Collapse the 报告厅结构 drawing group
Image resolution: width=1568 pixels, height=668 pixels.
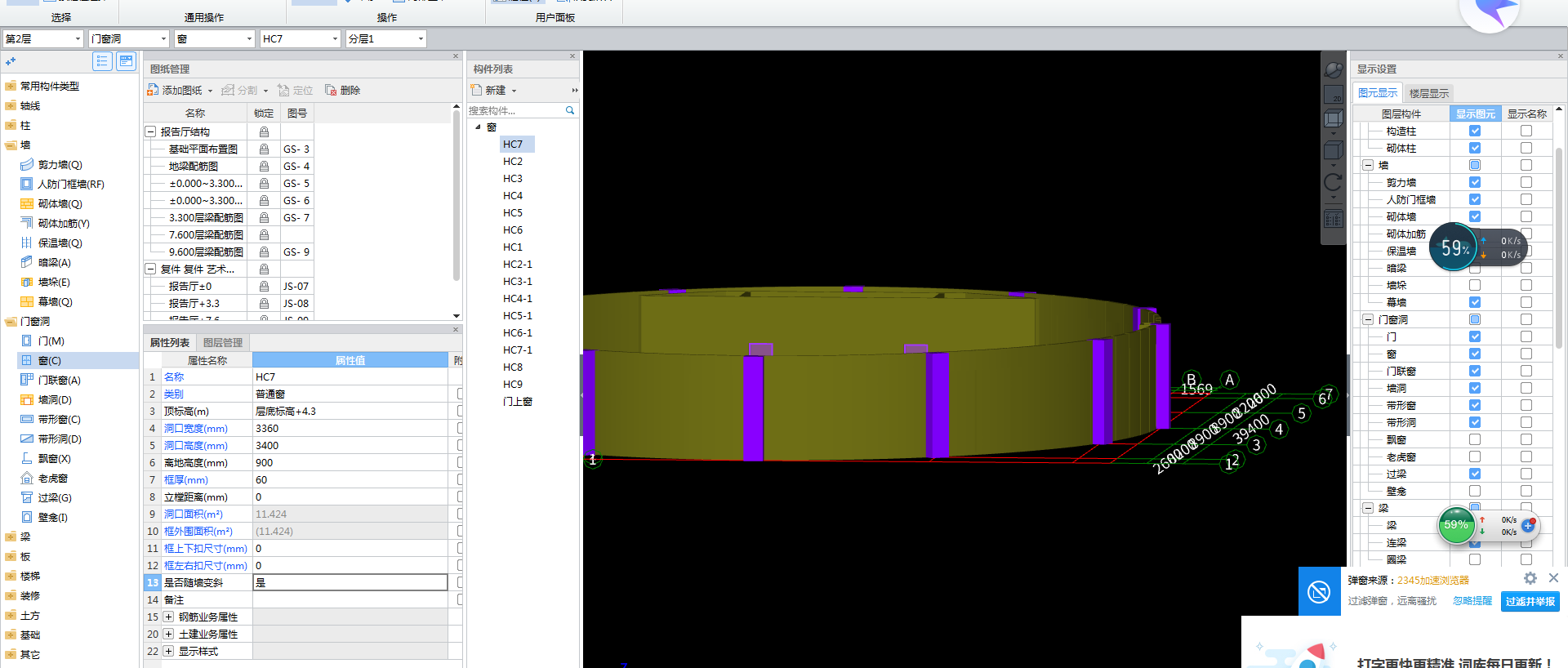(150, 131)
